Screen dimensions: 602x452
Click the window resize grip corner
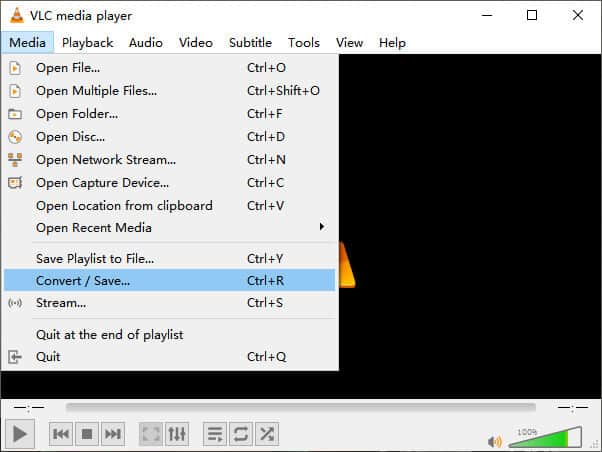click(x=595, y=445)
